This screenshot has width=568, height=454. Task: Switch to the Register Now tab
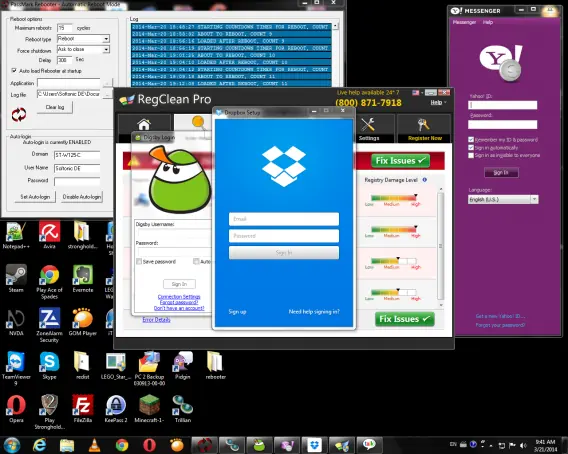pyautogui.click(x=425, y=129)
